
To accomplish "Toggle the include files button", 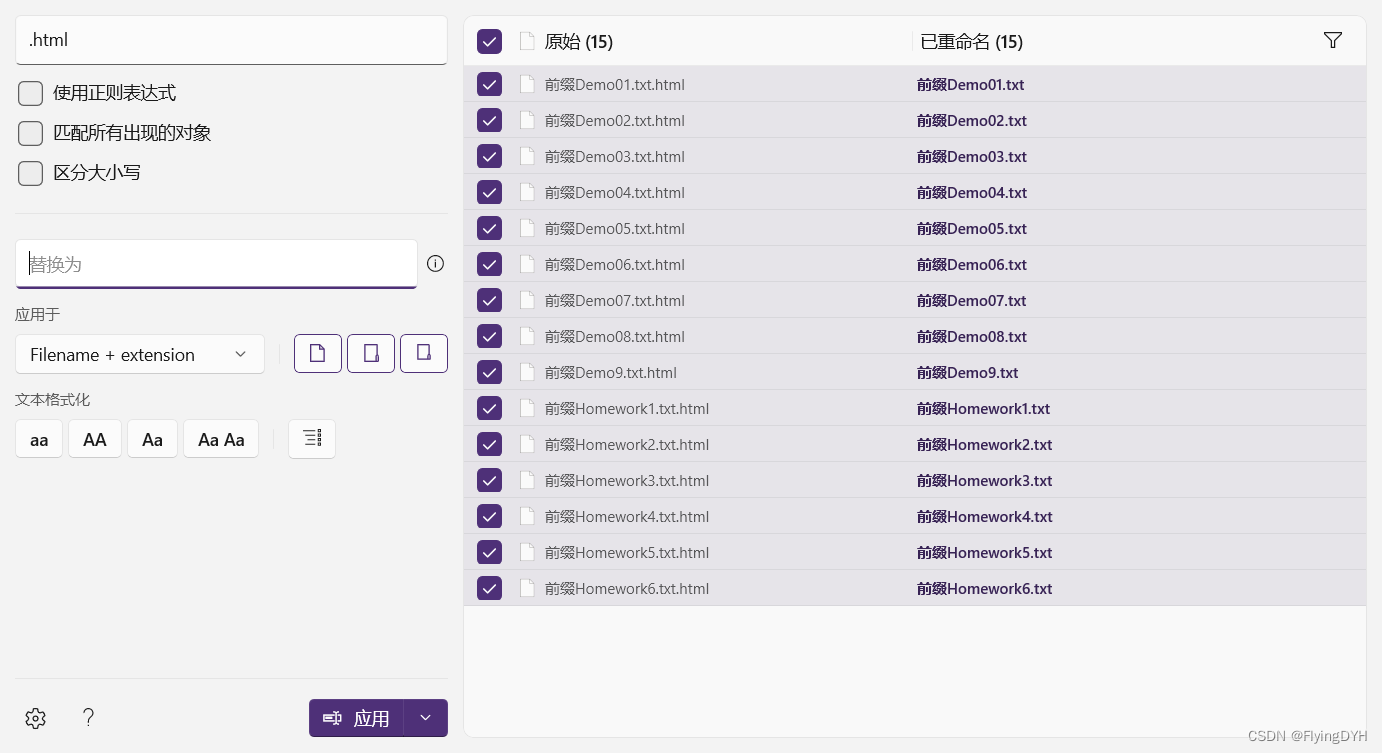I will tap(318, 354).
